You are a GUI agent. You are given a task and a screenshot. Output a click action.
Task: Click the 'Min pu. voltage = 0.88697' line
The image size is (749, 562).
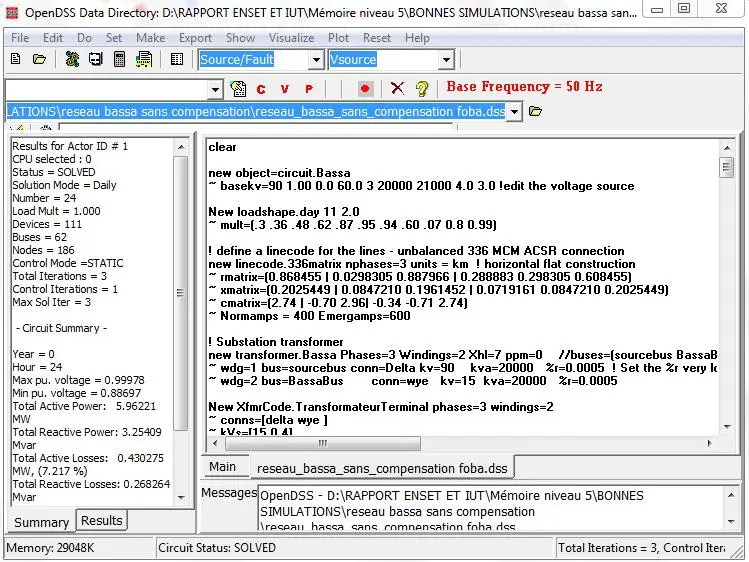(77, 393)
